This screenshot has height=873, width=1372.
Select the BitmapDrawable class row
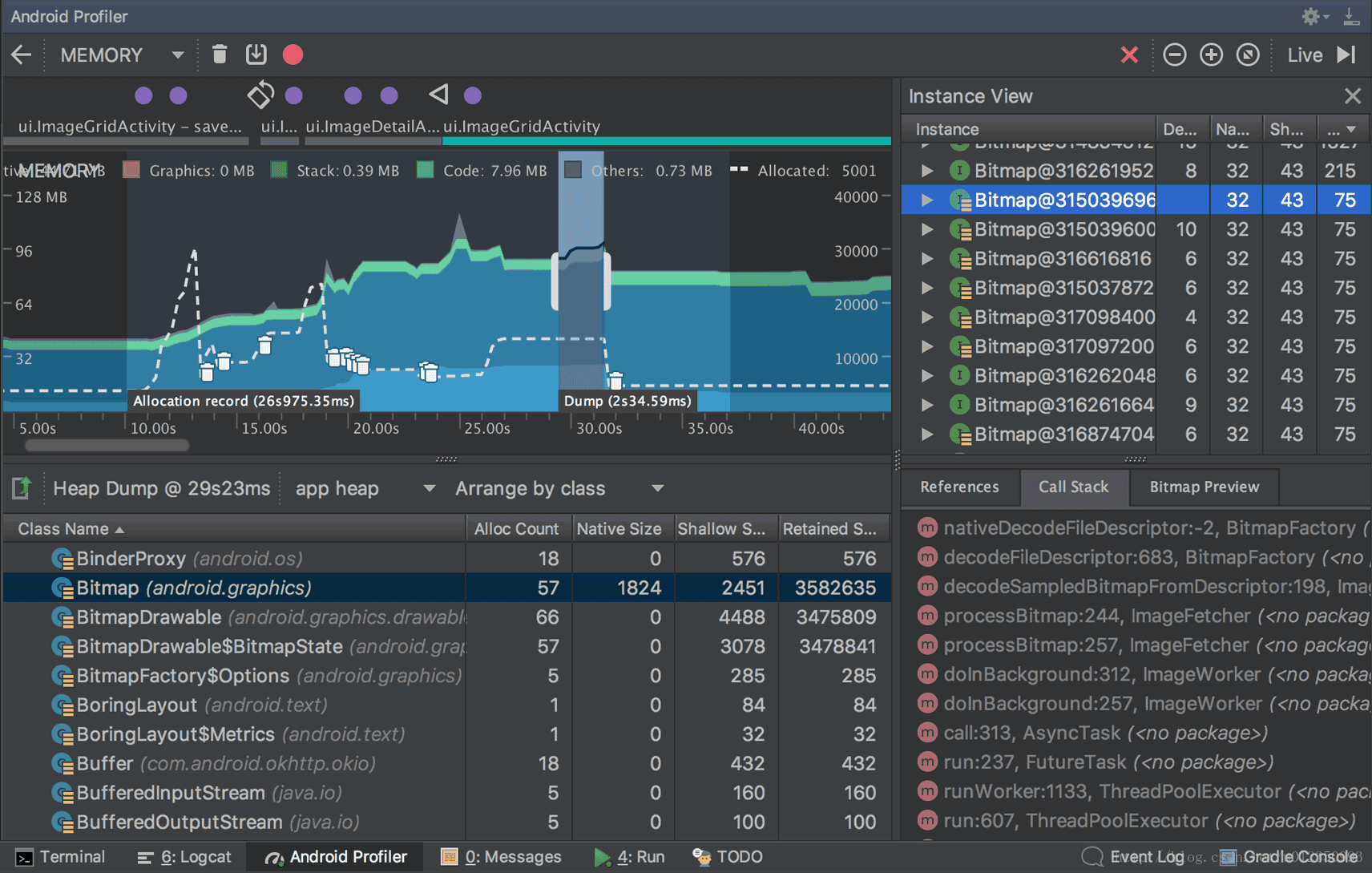click(447, 617)
